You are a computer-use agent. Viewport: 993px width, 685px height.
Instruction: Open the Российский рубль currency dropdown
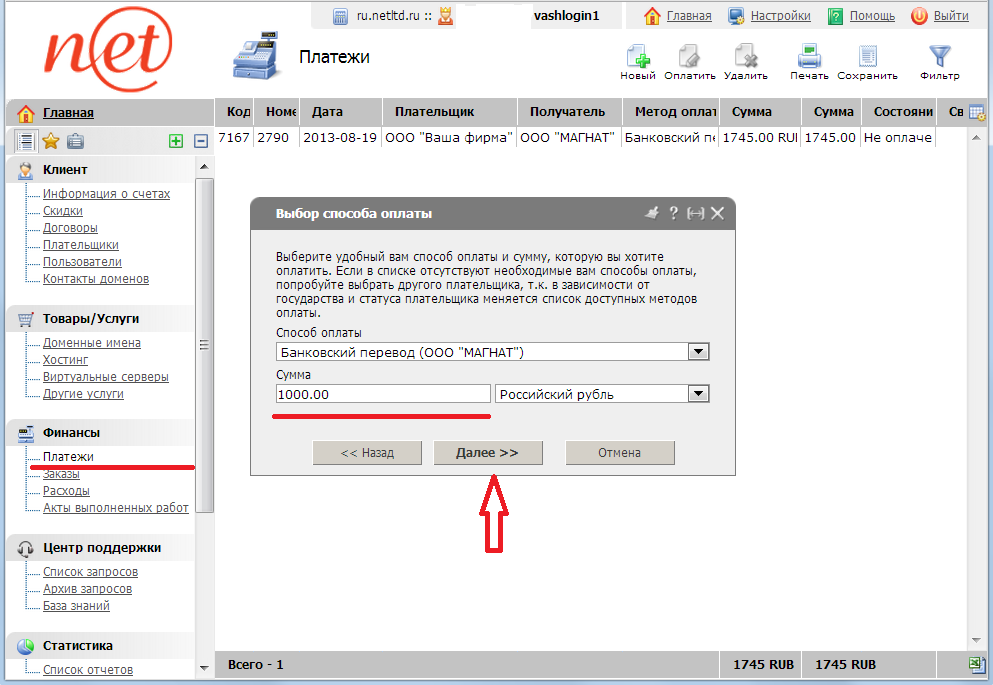[x=699, y=394]
